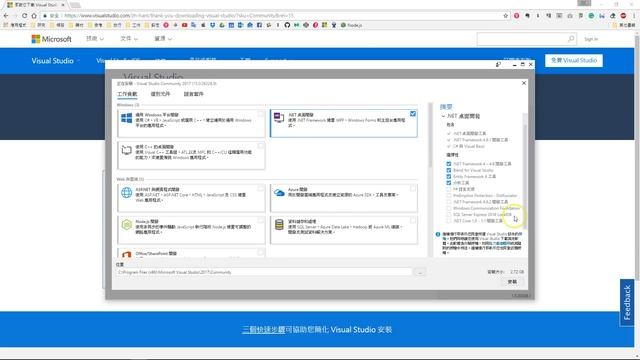Image resolution: width=640 pixels, height=360 pixels.
Task: Select the Visual Studio download browser tab
Action: coord(36,5)
